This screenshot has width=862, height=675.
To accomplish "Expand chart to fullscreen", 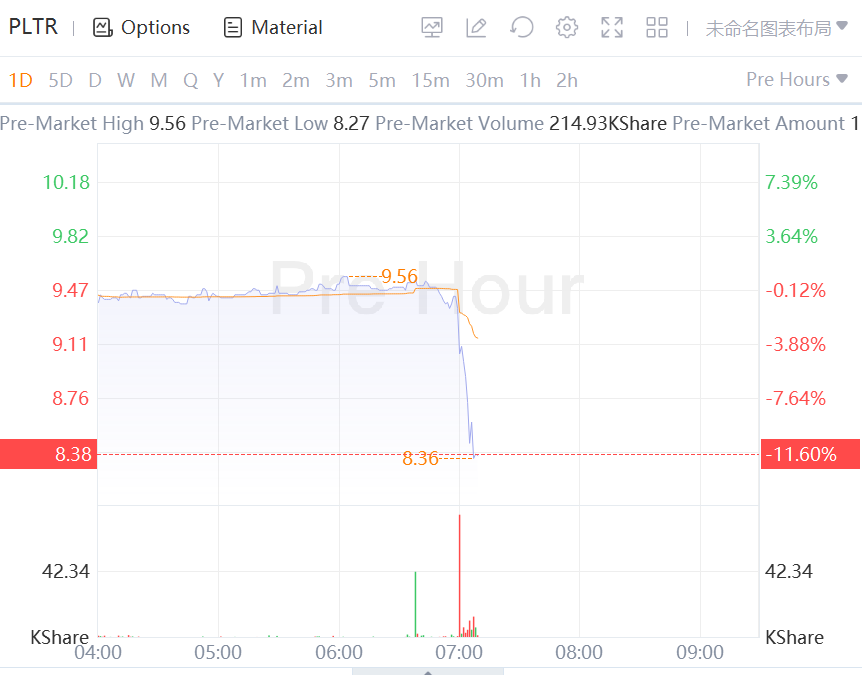I will point(612,28).
